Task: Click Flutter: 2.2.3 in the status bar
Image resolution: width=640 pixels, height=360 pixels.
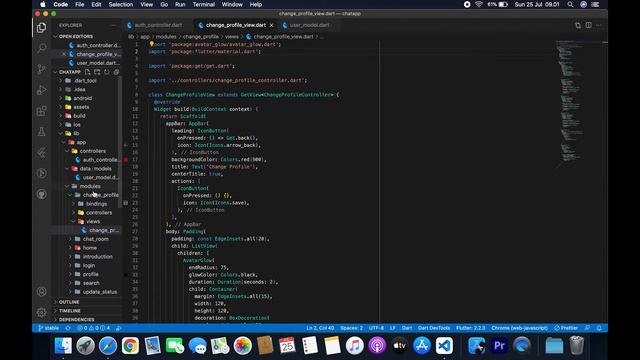Action: pyautogui.click(x=471, y=328)
